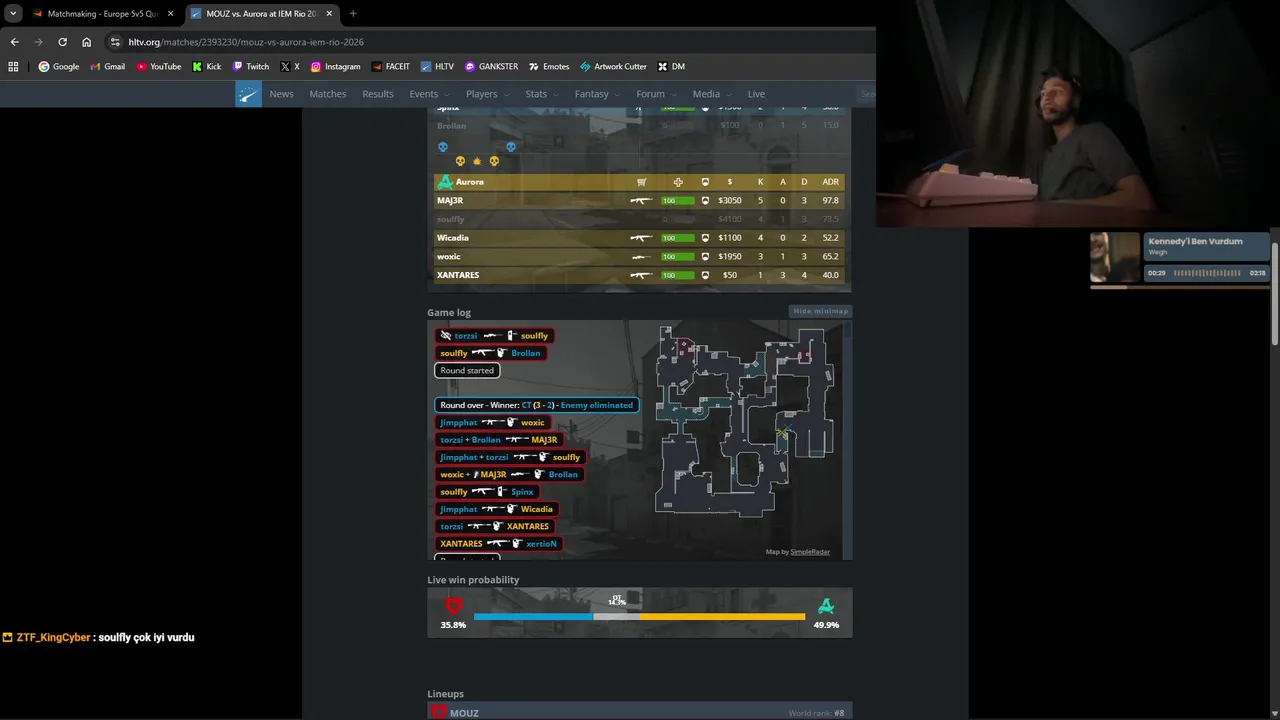
Task: Open the Kick bookmark
Action: pos(207,67)
